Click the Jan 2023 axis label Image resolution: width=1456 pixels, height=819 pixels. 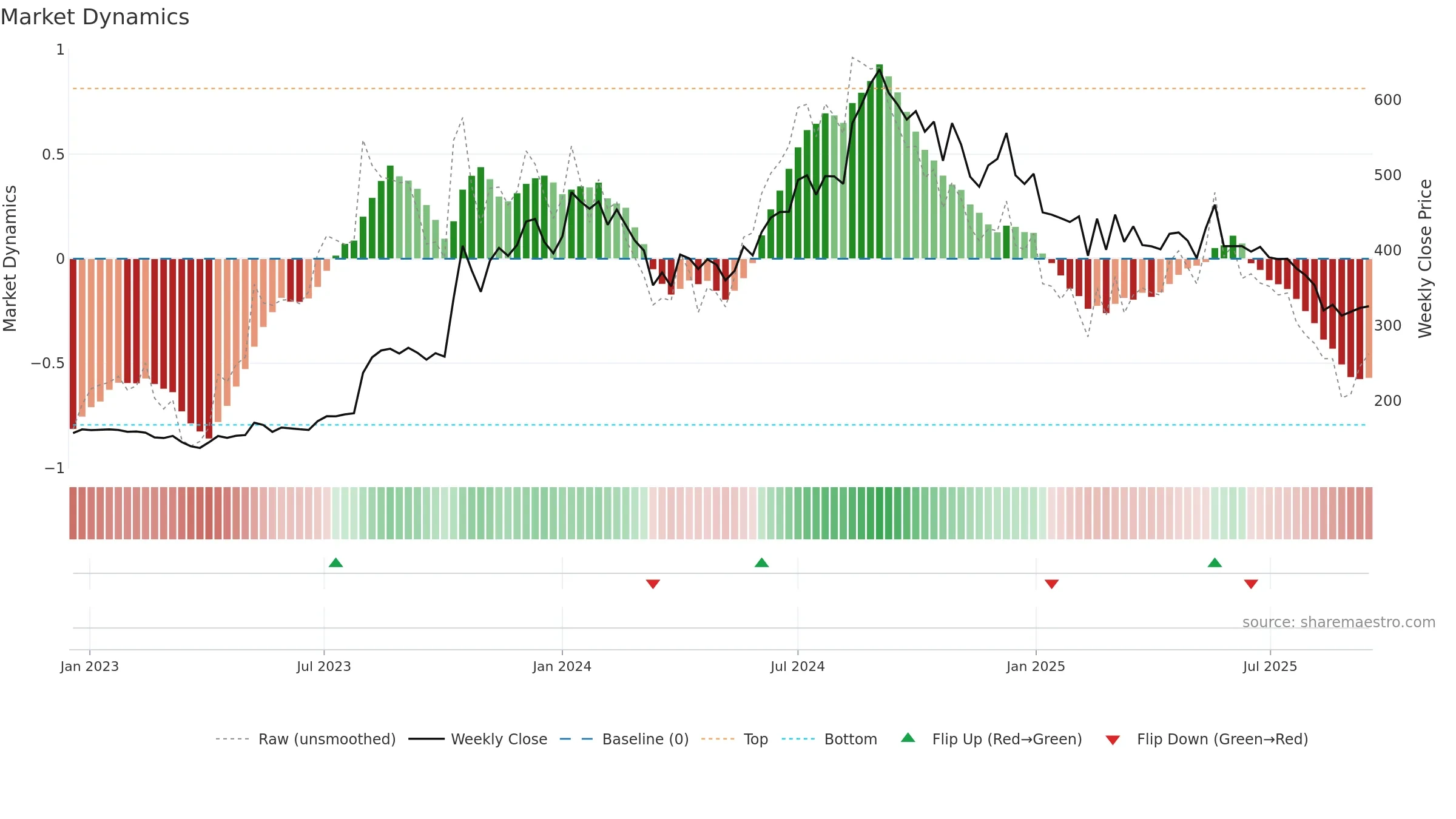(90, 666)
